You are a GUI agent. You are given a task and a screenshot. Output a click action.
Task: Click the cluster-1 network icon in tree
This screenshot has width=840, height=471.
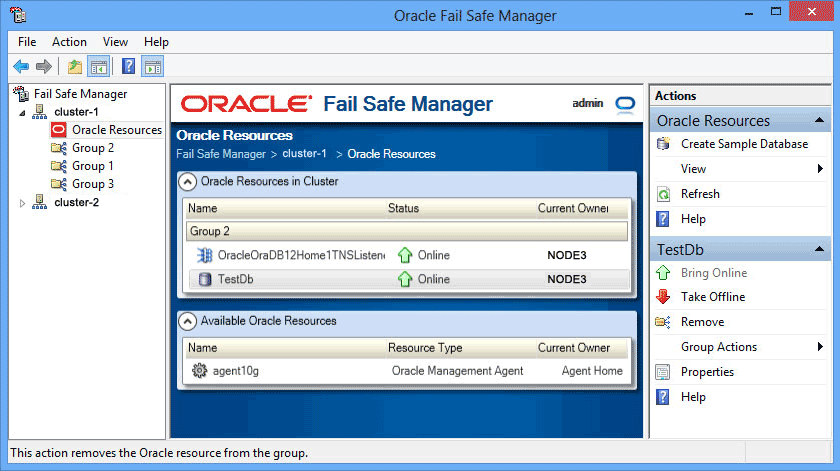[40, 112]
